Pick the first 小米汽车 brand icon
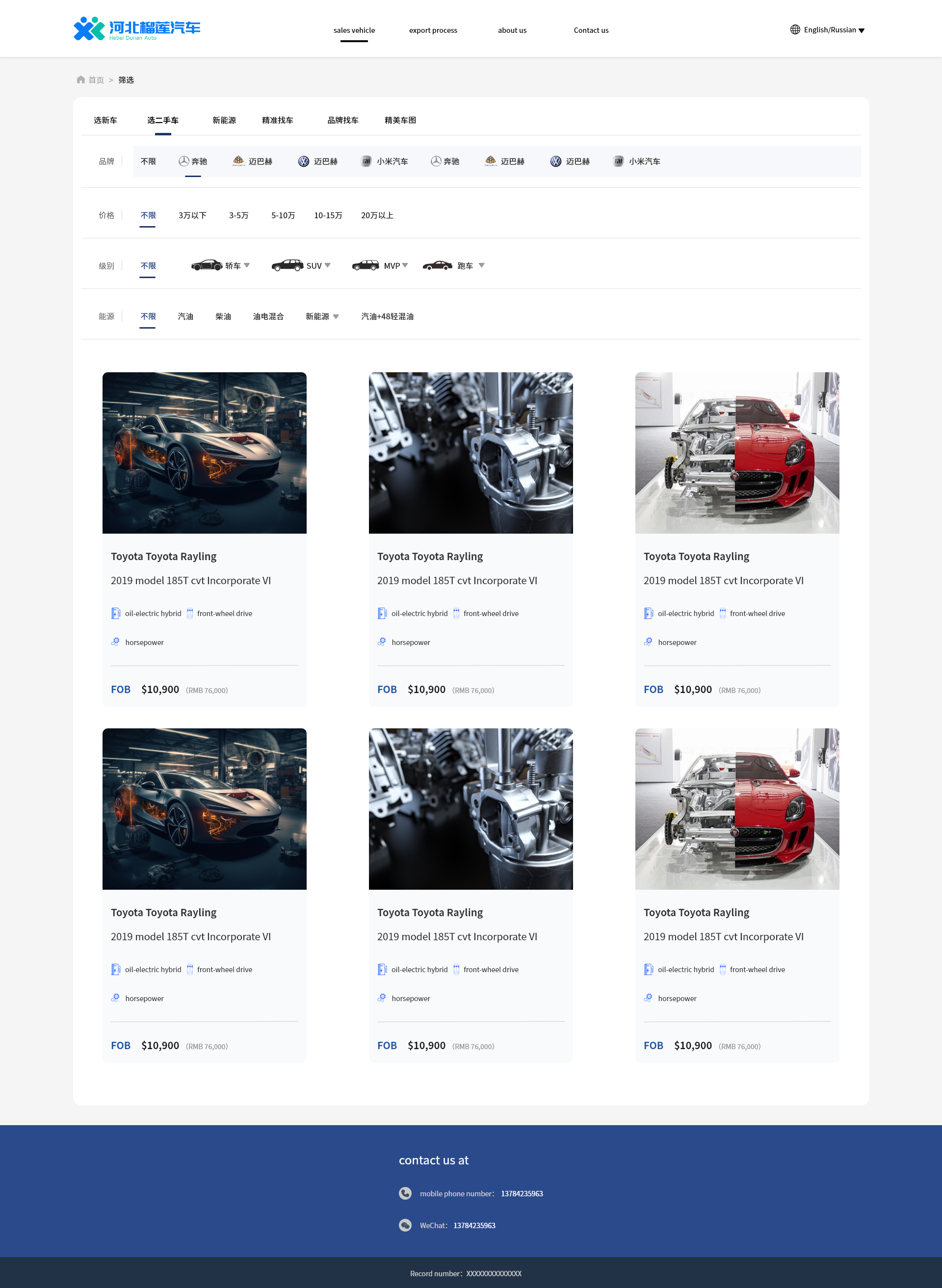The image size is (942, 1288). [366, 161]
